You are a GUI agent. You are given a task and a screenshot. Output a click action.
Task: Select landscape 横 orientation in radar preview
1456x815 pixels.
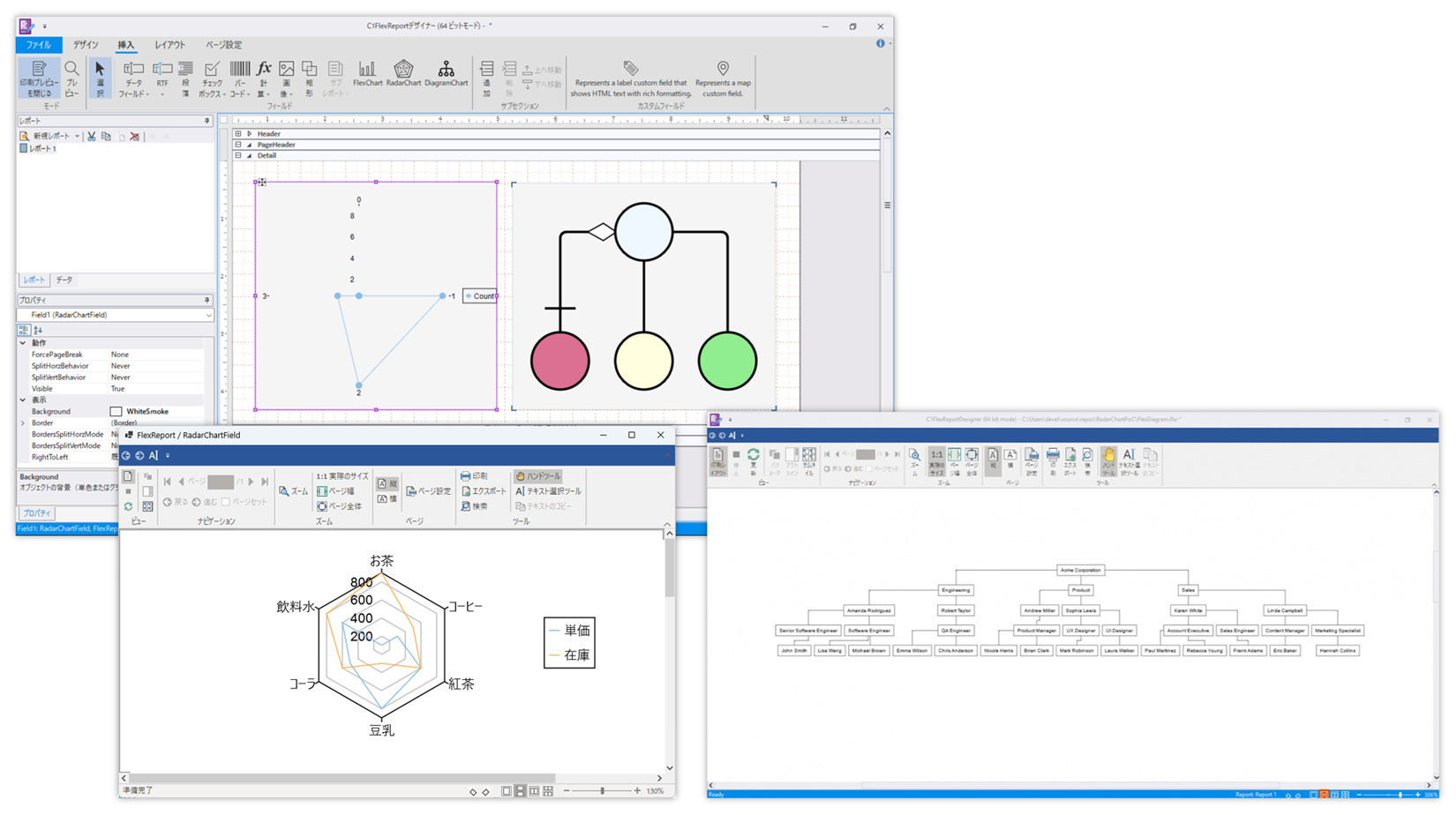(387, 498)
